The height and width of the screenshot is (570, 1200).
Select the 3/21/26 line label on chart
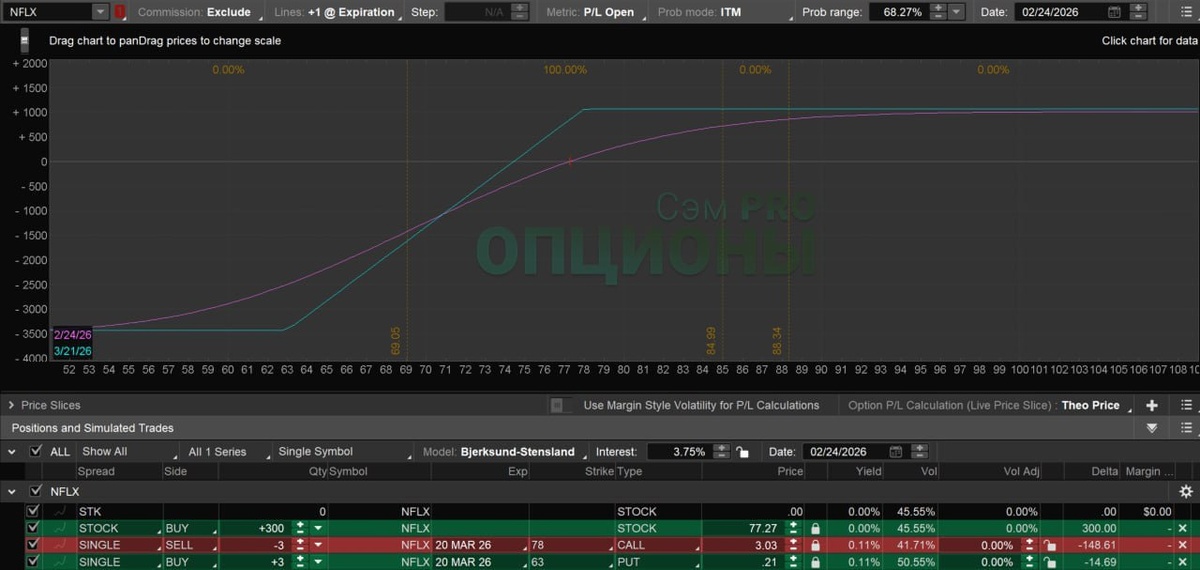click(73, 351)
